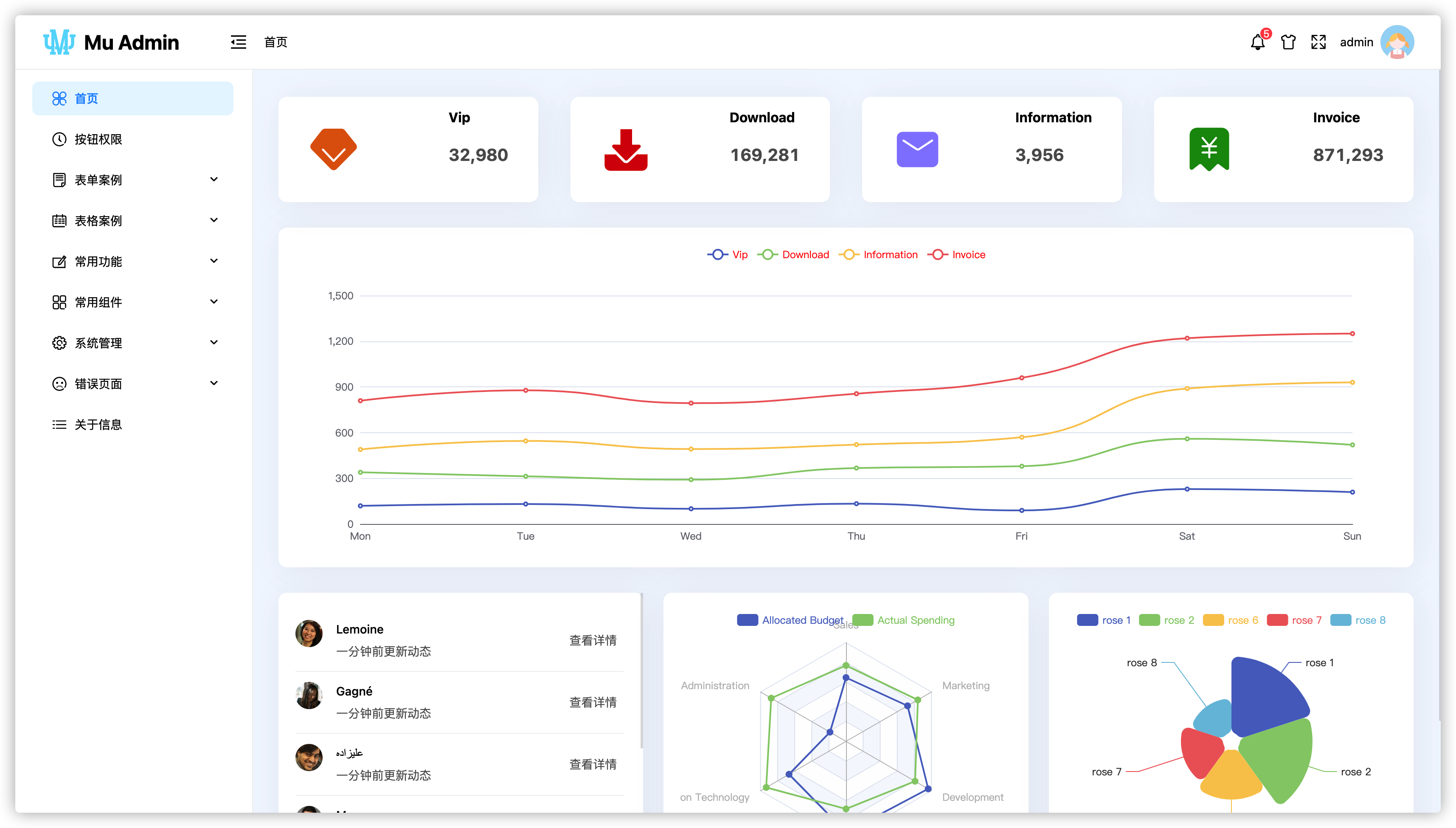Toggle the rose 6 legend swatch

(1213, 620)
